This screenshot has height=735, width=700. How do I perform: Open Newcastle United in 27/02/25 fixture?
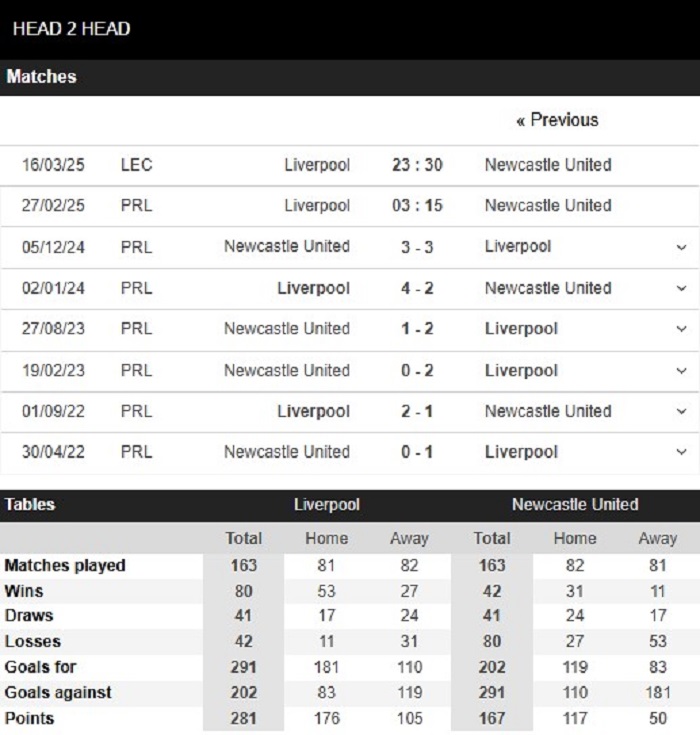click(x=548, y=205)
